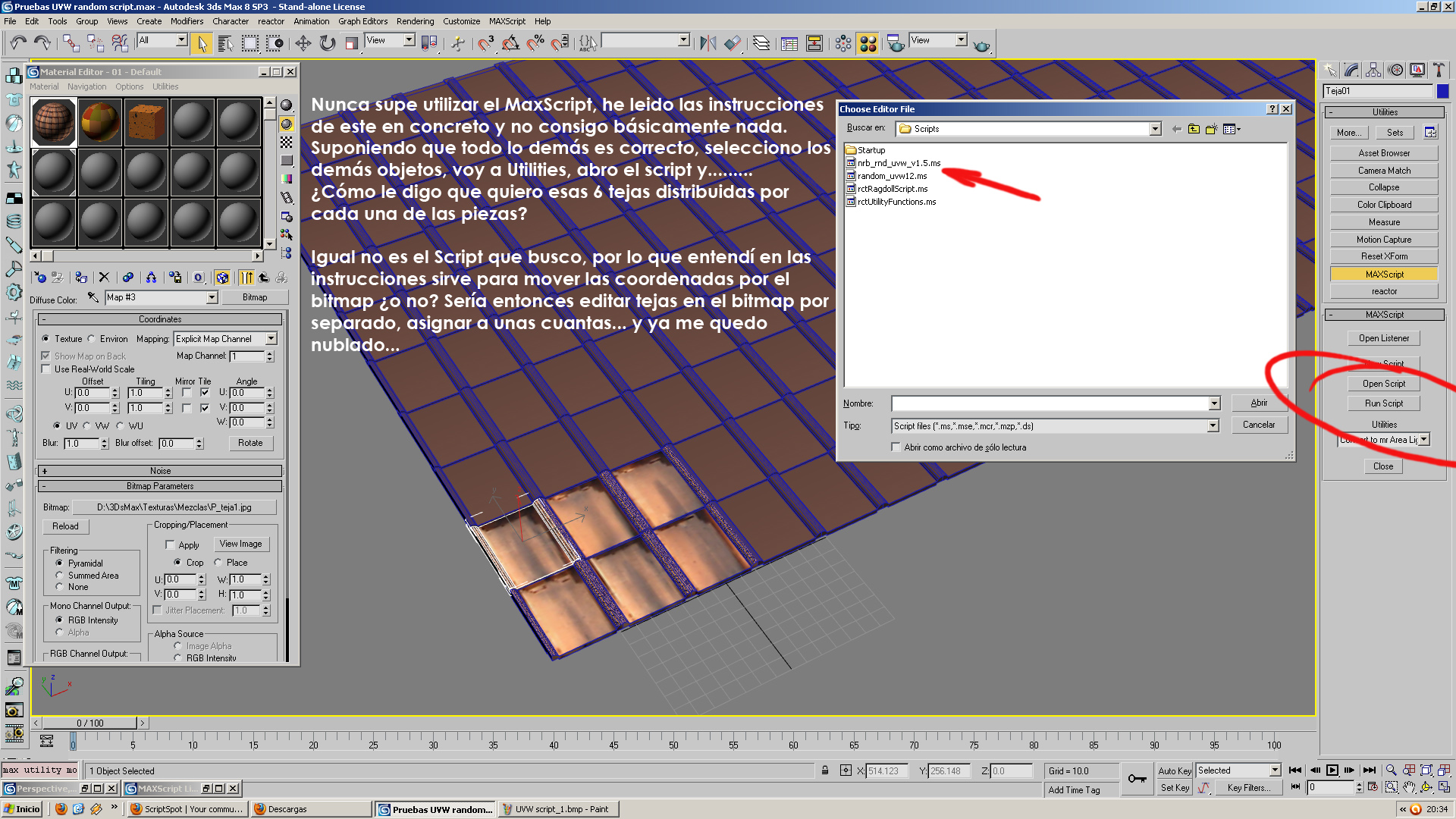Select the nrb_rnd_uvw_v1.5.ms file
The width and height of the screenshot is (1456, 819).
(898, 163)
